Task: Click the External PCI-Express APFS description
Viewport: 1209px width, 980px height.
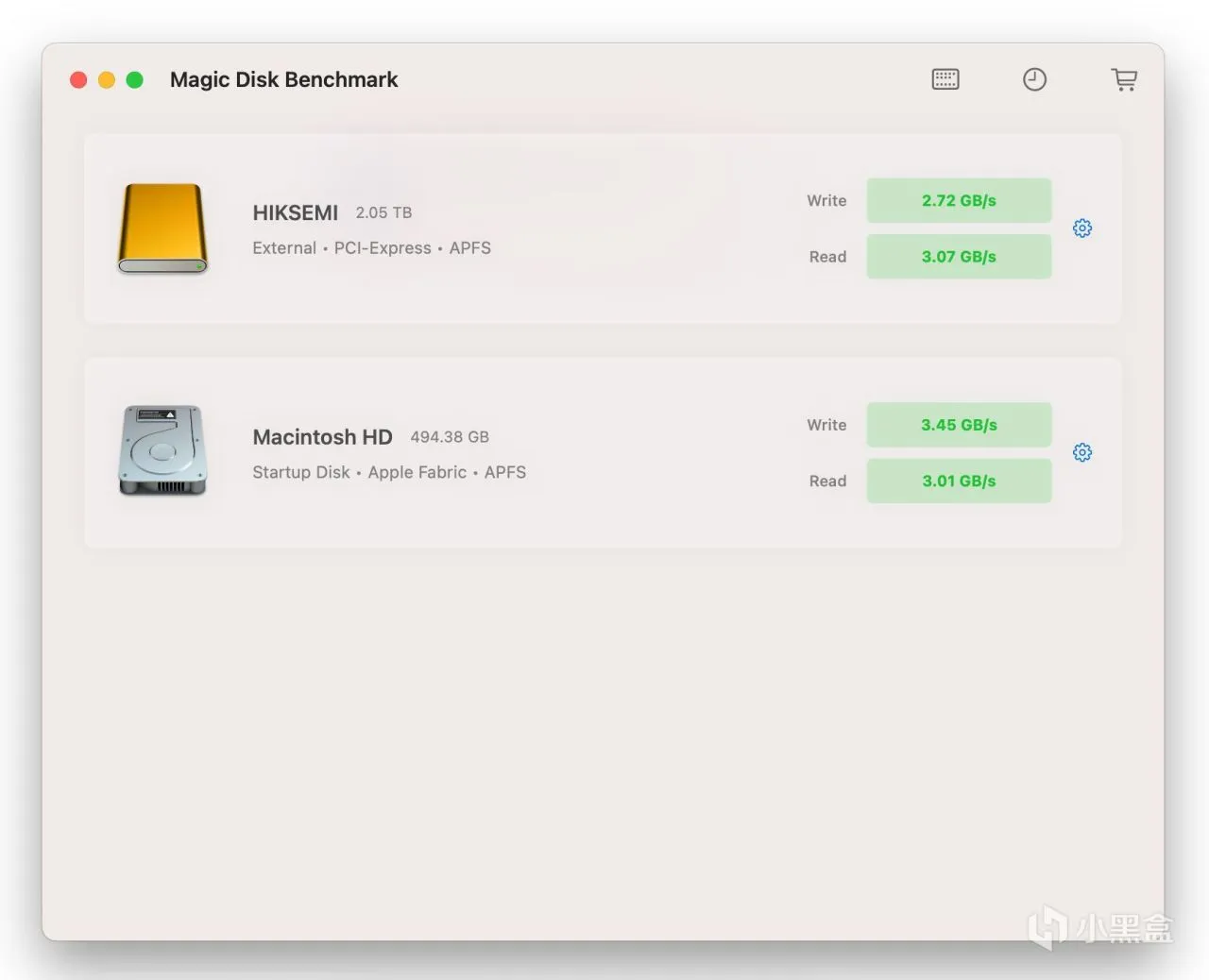Action: point(371,248)
